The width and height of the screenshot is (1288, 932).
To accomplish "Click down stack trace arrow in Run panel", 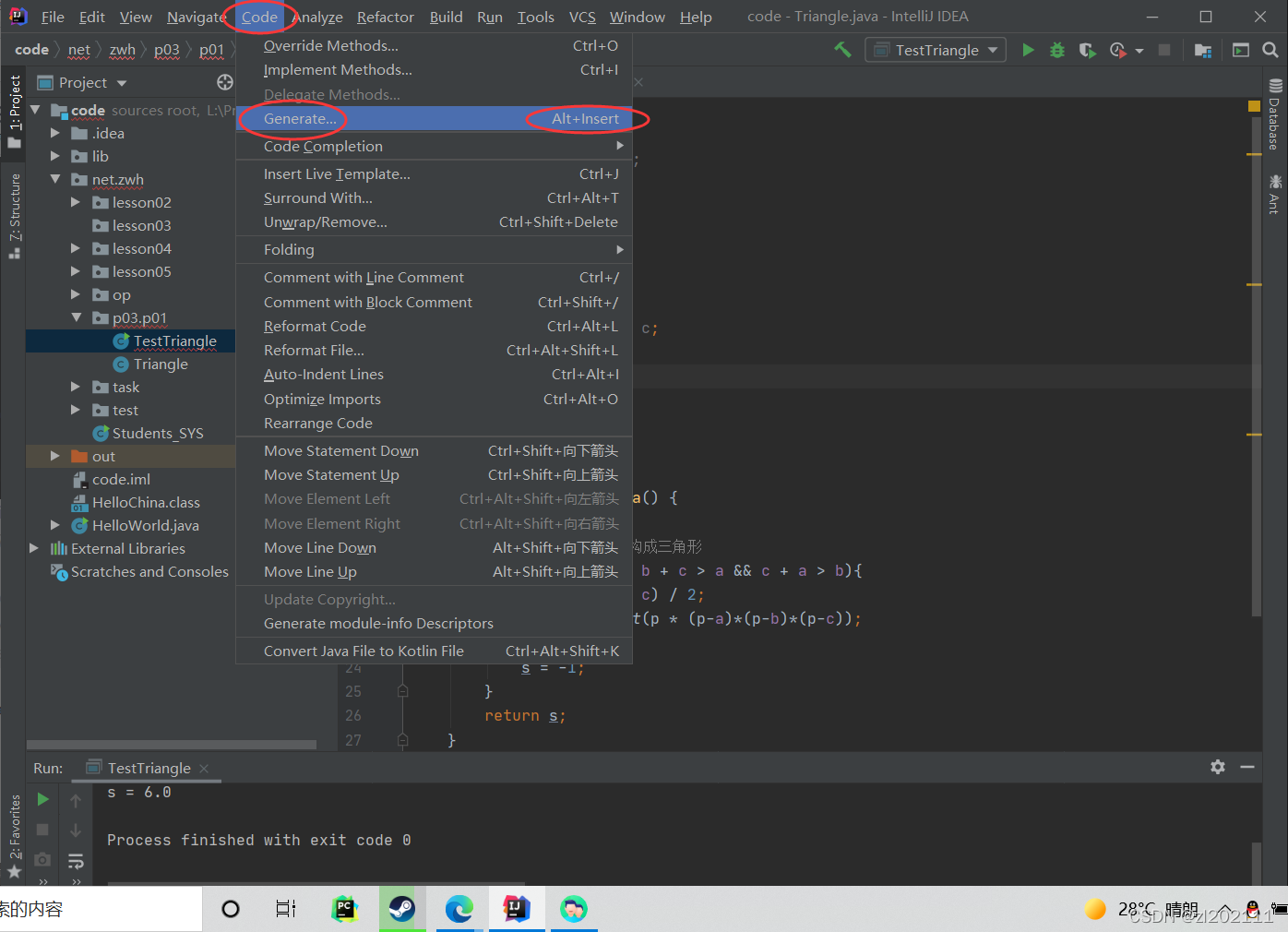I will point(76,830).
